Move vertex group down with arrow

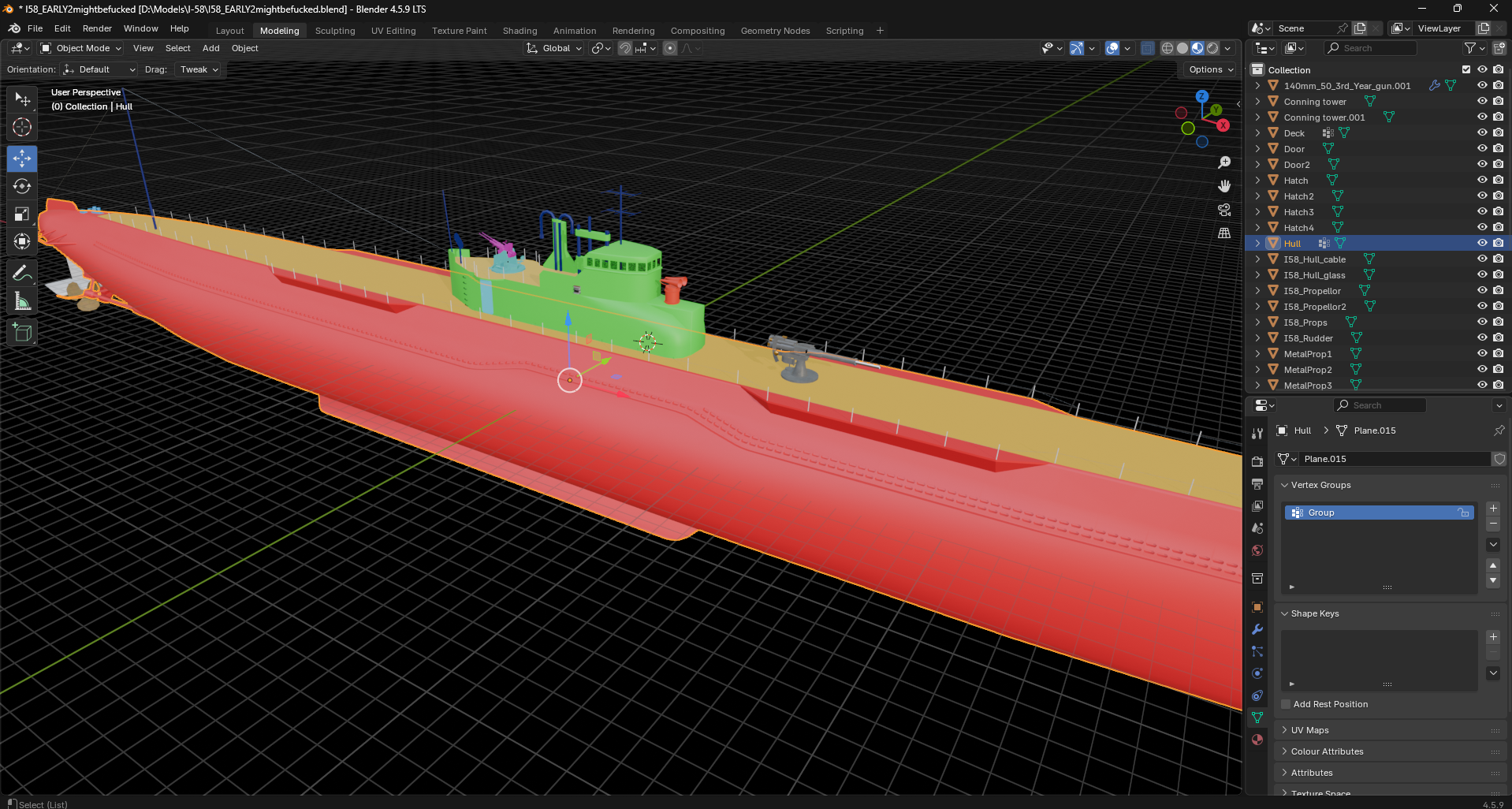point(1493,580)
